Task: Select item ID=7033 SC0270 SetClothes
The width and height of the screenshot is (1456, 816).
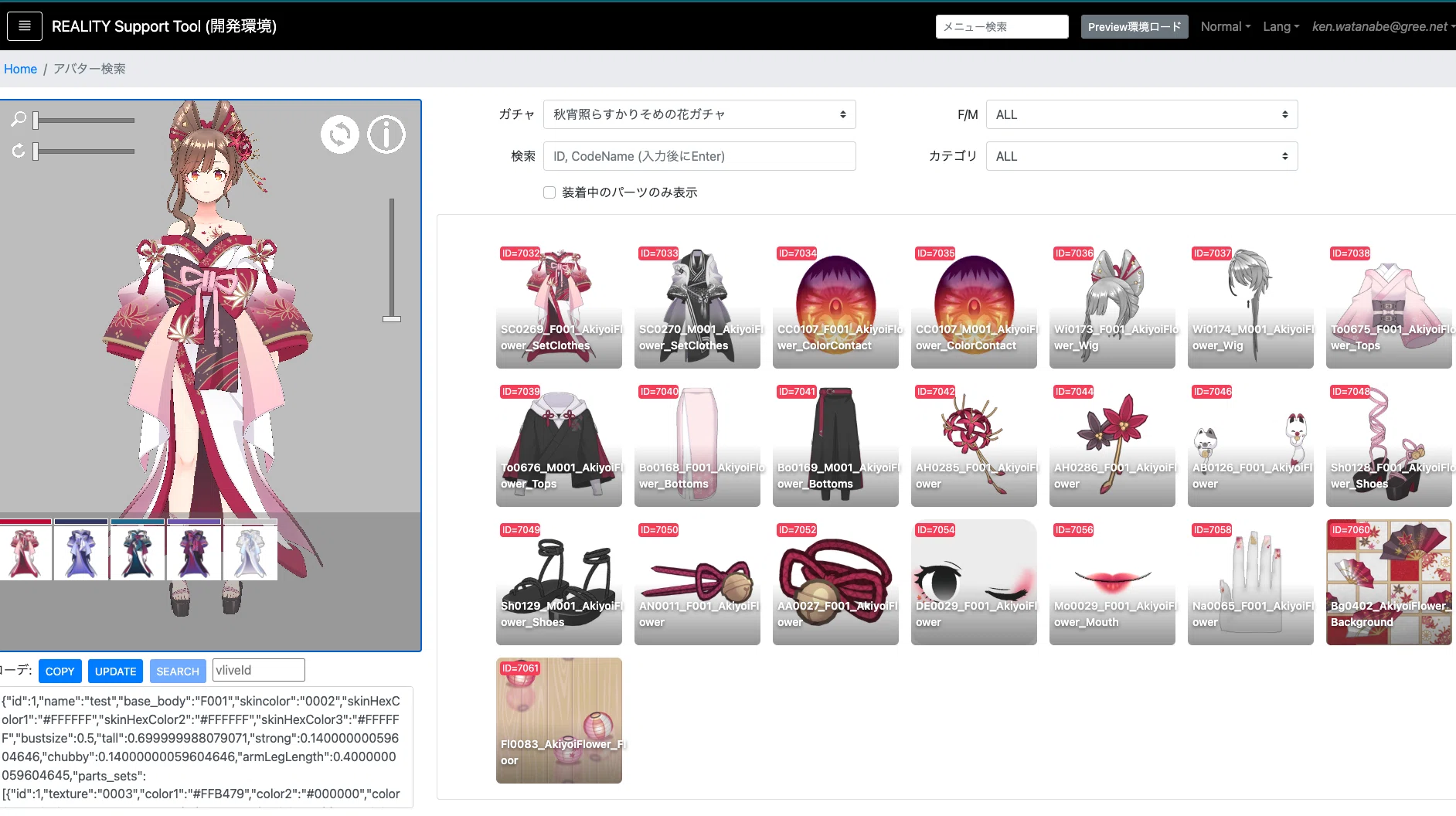Action: (x=697, y=307)
